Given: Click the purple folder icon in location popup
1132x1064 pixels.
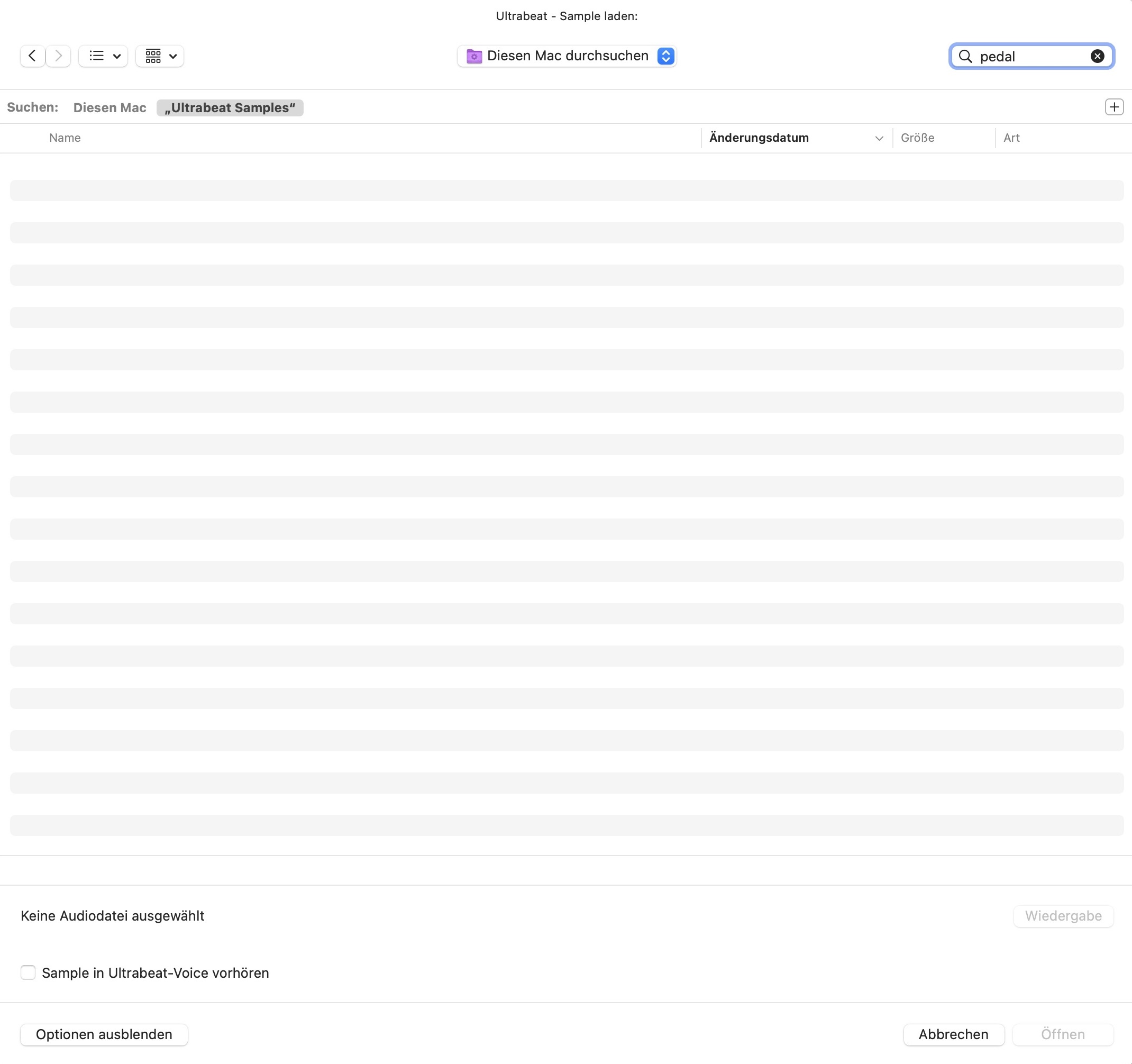Looking at the screenshot, I should click(x=474, y=56).
